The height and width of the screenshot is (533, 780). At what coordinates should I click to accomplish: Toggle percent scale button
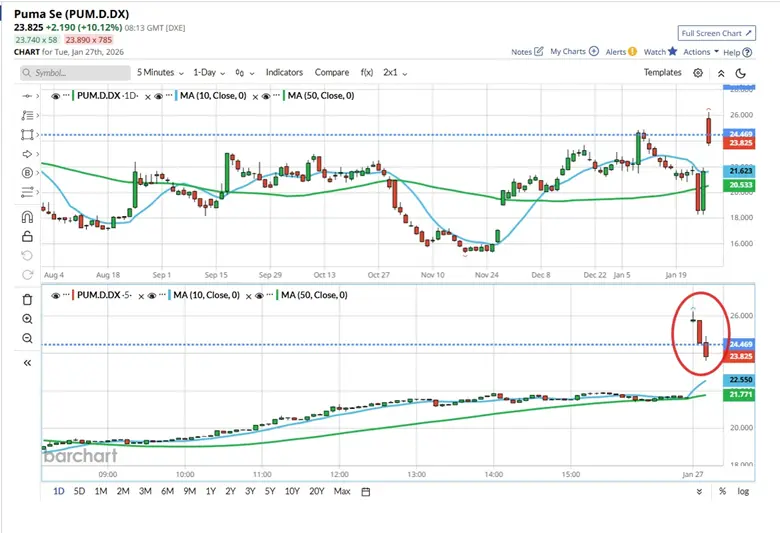coord(722,491)
